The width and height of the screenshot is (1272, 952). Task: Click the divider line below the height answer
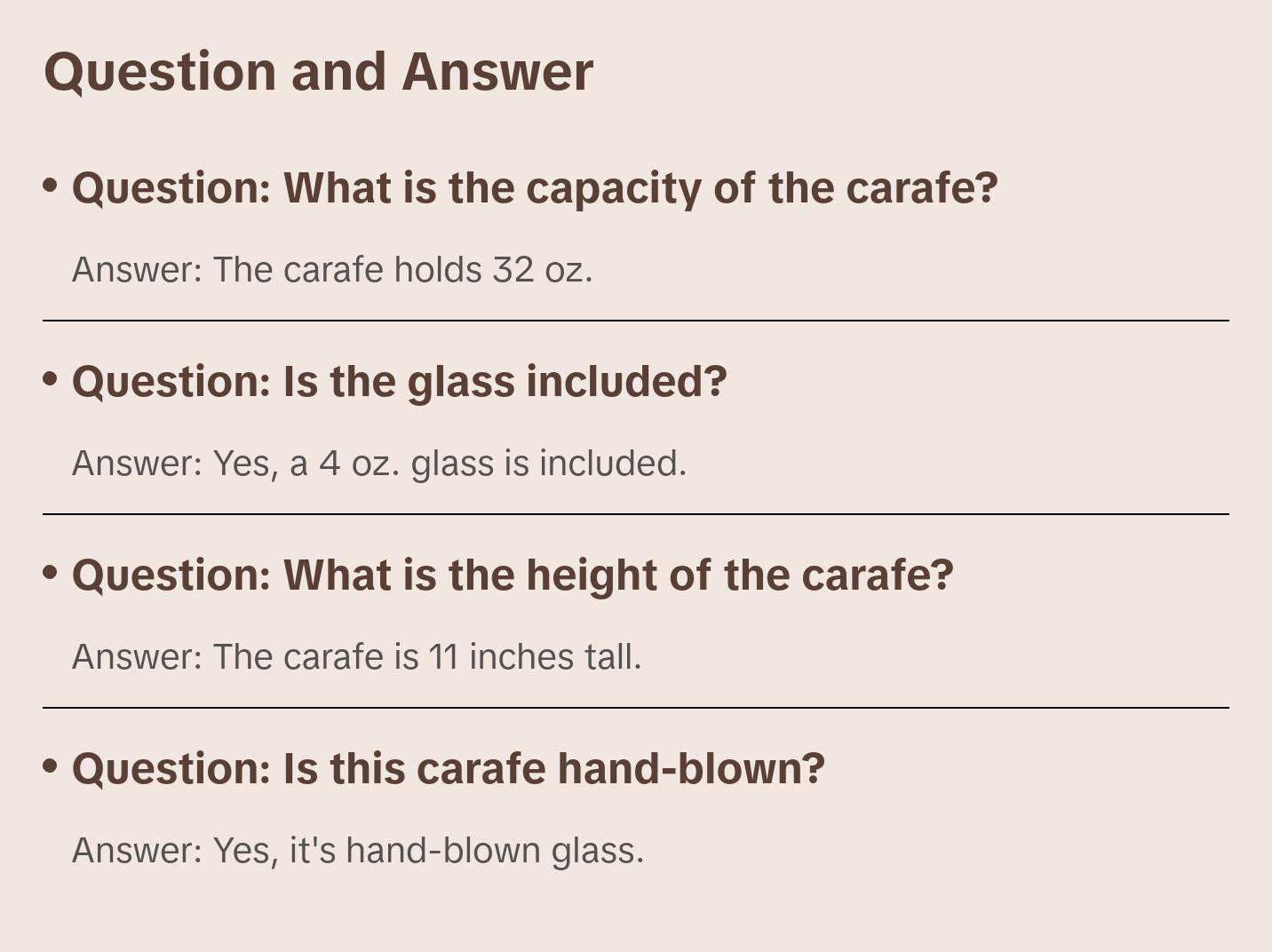635,708
